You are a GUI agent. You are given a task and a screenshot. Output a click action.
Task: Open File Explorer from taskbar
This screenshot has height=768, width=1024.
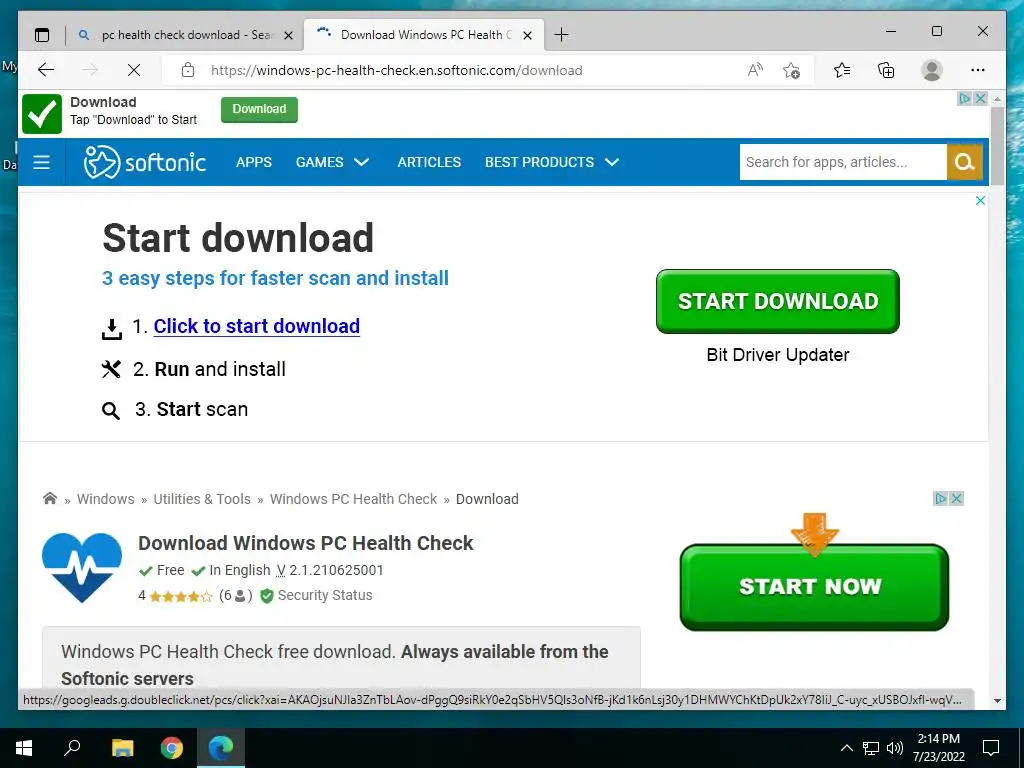(x=122, y=748)
